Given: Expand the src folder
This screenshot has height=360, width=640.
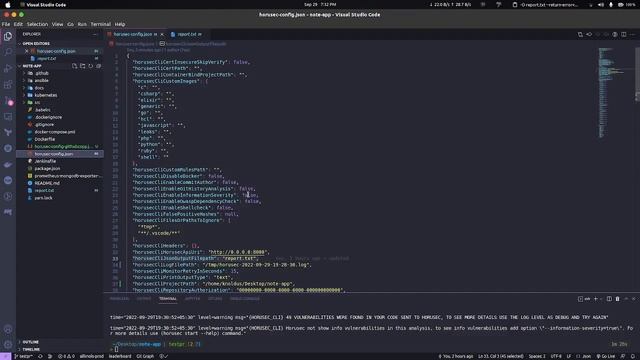Looking at the screenshot, I should (x=38, y=103).
